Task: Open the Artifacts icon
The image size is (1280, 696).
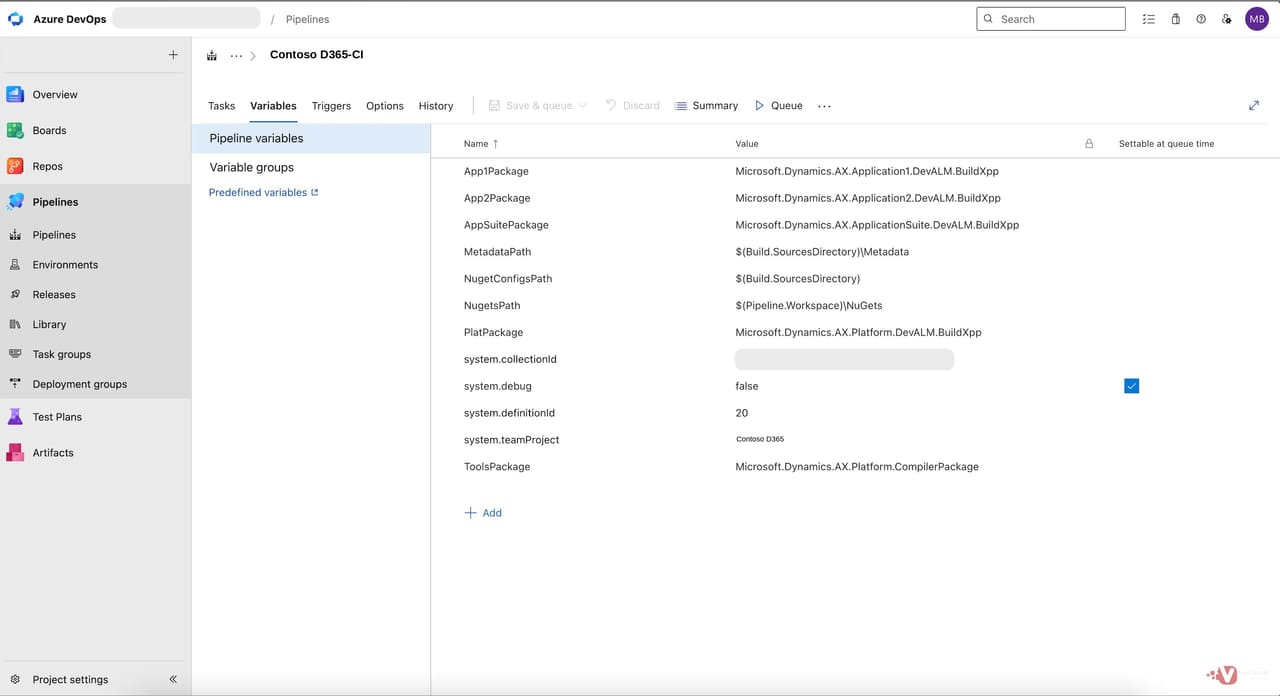Action: pyautogui.click(x=15, y=453)
